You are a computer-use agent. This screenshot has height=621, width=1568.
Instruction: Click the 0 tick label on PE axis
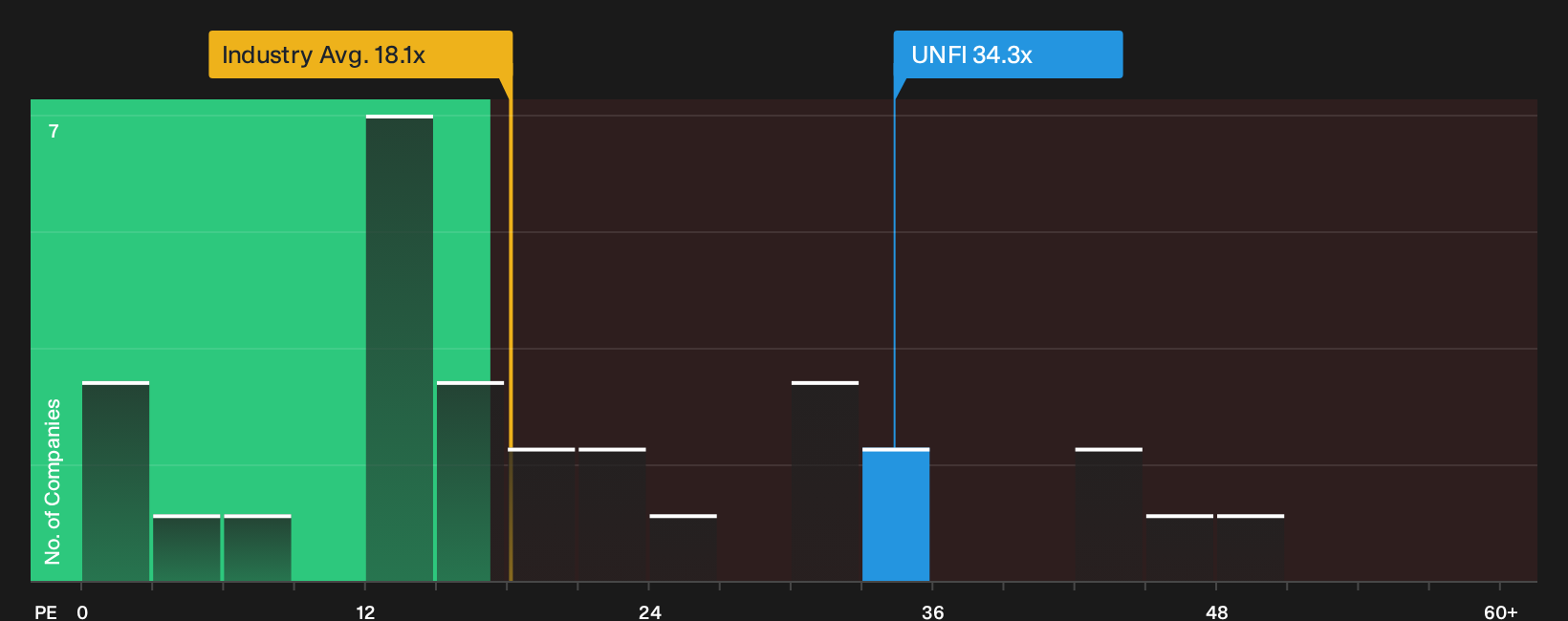(82, 612)
